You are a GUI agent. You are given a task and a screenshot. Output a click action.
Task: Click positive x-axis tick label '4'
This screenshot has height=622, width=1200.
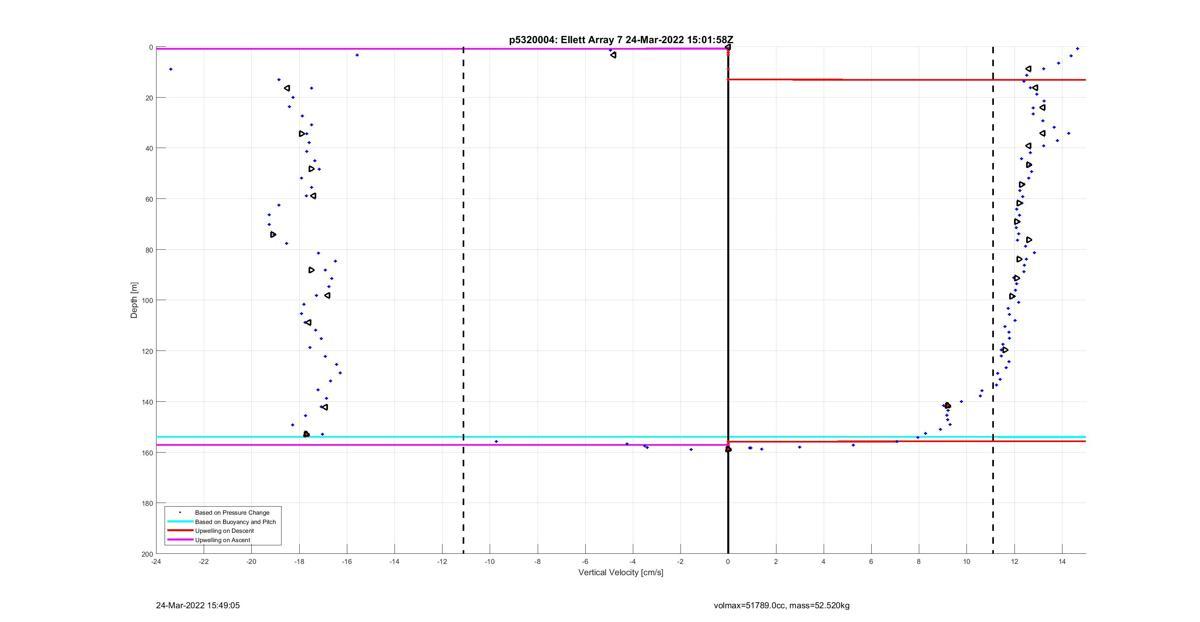[823, 562]
